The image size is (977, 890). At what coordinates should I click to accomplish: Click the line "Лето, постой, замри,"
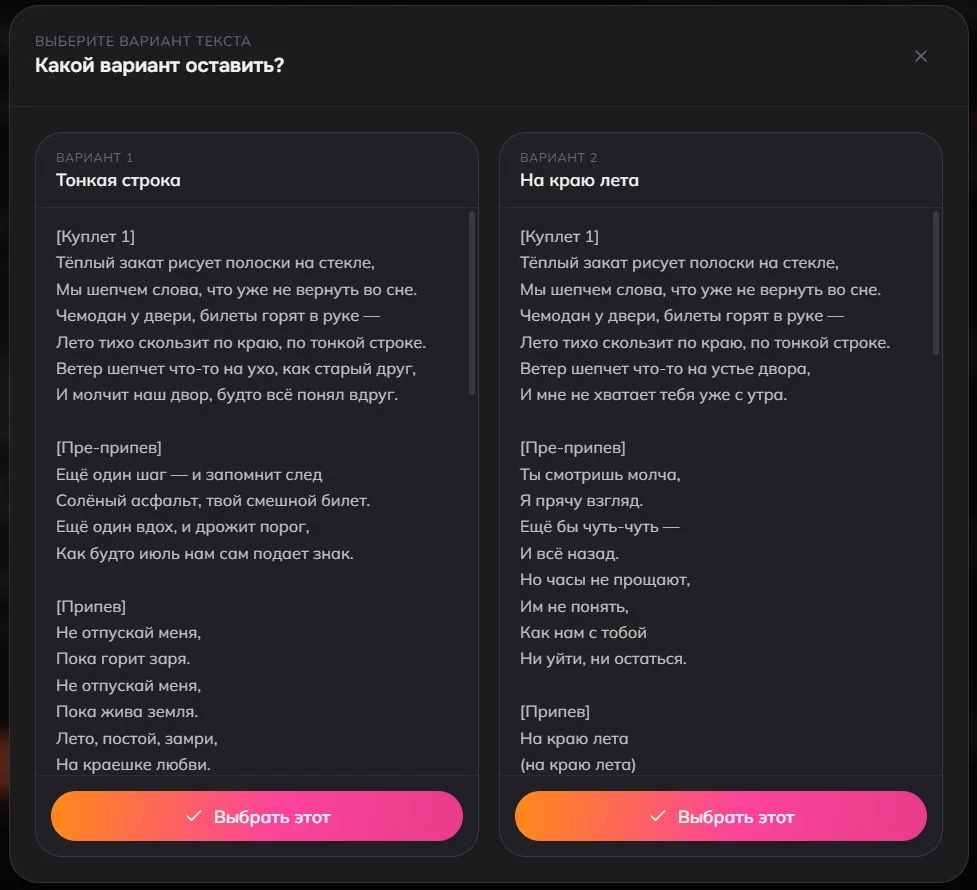click(136, 738)
